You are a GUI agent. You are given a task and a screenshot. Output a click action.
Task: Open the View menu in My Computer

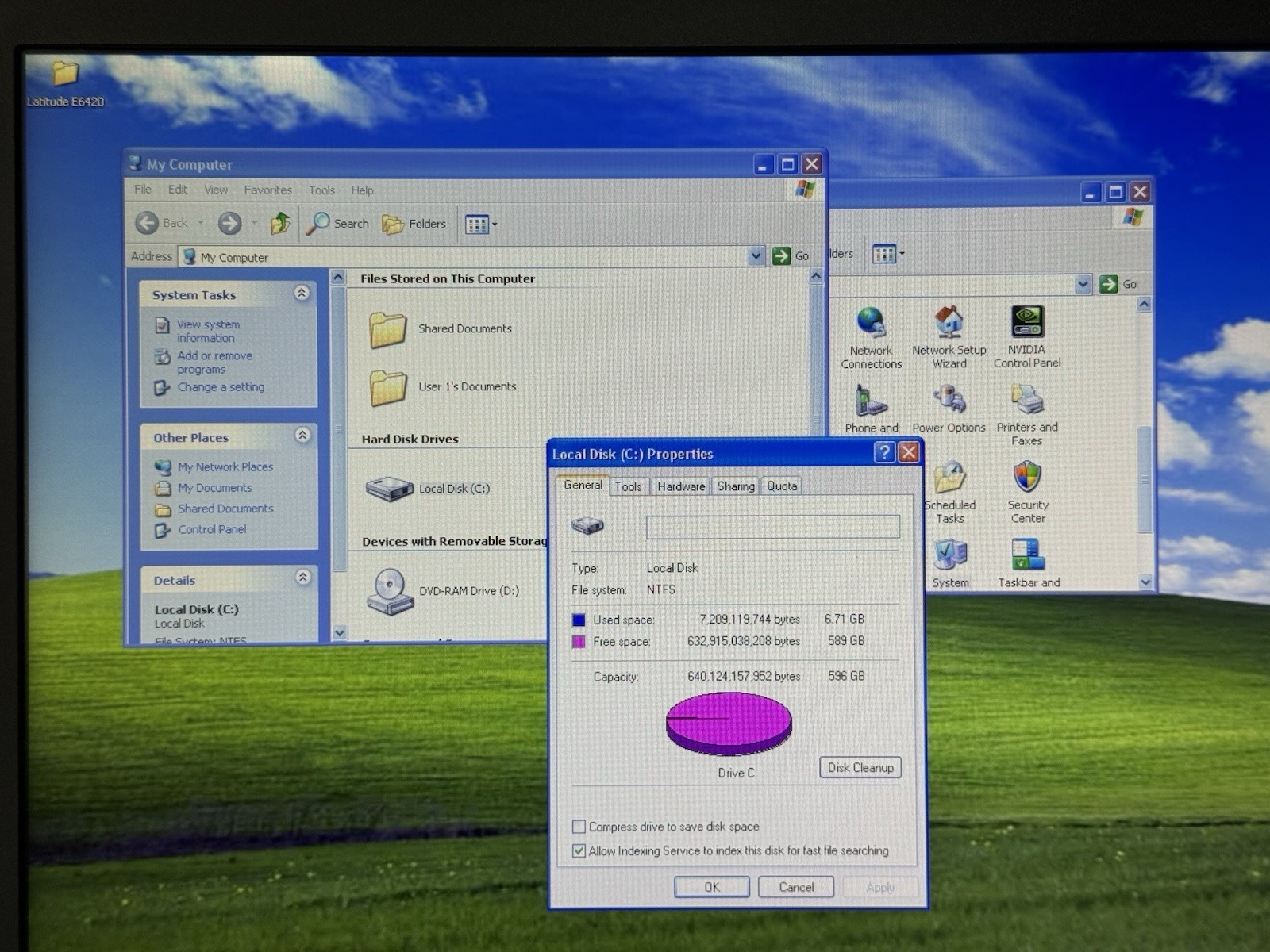pyautogui.click(x=216, y=190)
